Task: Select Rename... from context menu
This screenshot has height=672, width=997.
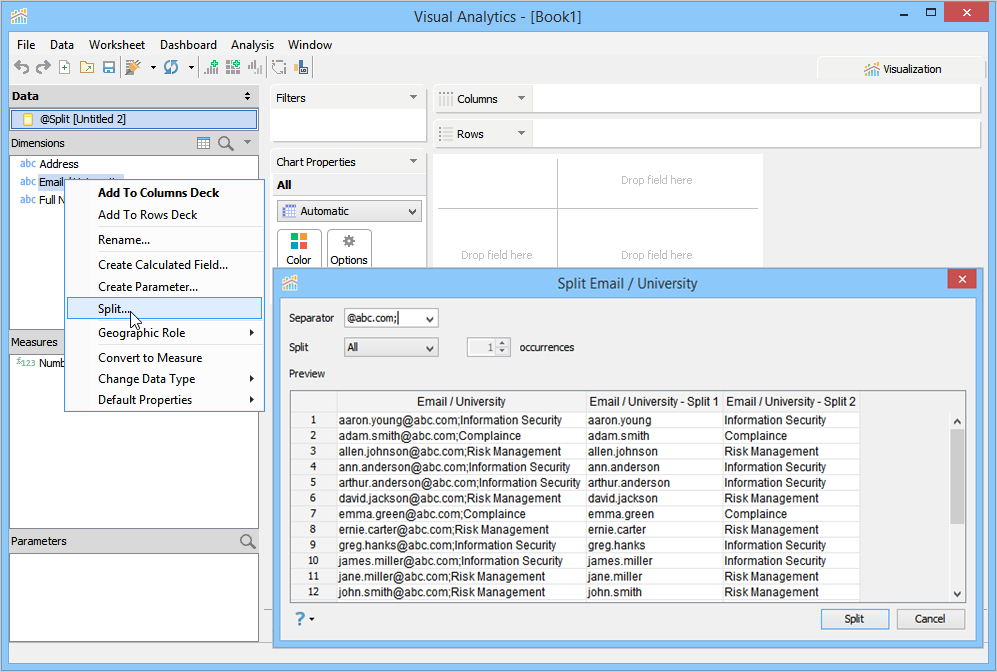Action: coord(165,240)
